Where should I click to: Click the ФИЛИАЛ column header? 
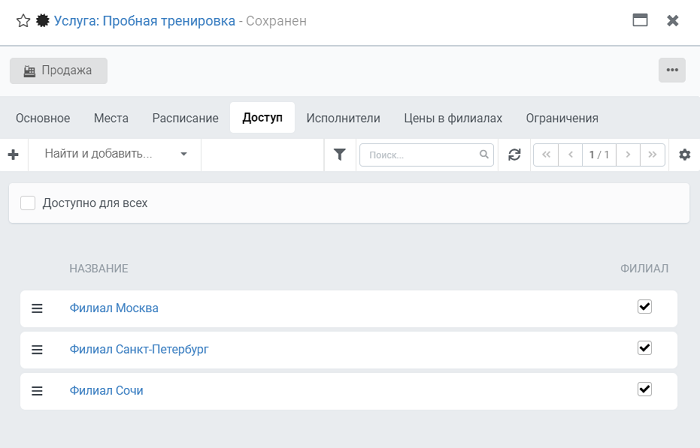coord(644,269)
